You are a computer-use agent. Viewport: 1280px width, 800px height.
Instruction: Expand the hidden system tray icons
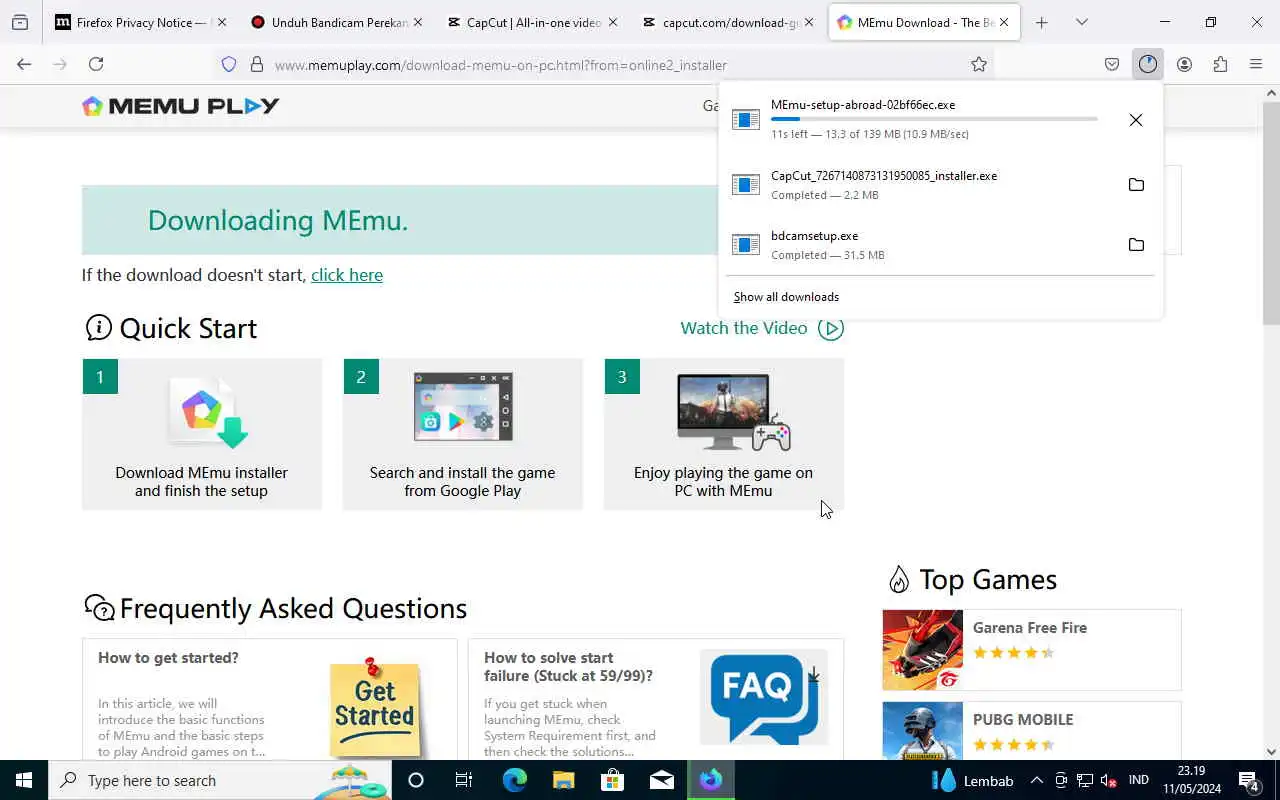pyautogui.click(x=1037, y=780)
